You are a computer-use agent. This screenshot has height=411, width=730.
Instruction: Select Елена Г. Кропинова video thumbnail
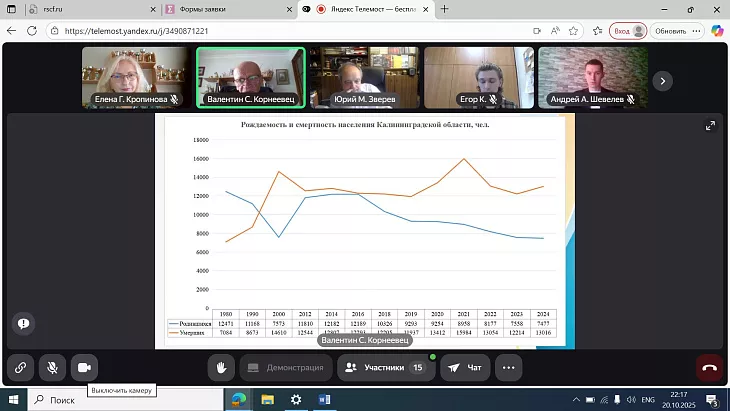(134, 77)
